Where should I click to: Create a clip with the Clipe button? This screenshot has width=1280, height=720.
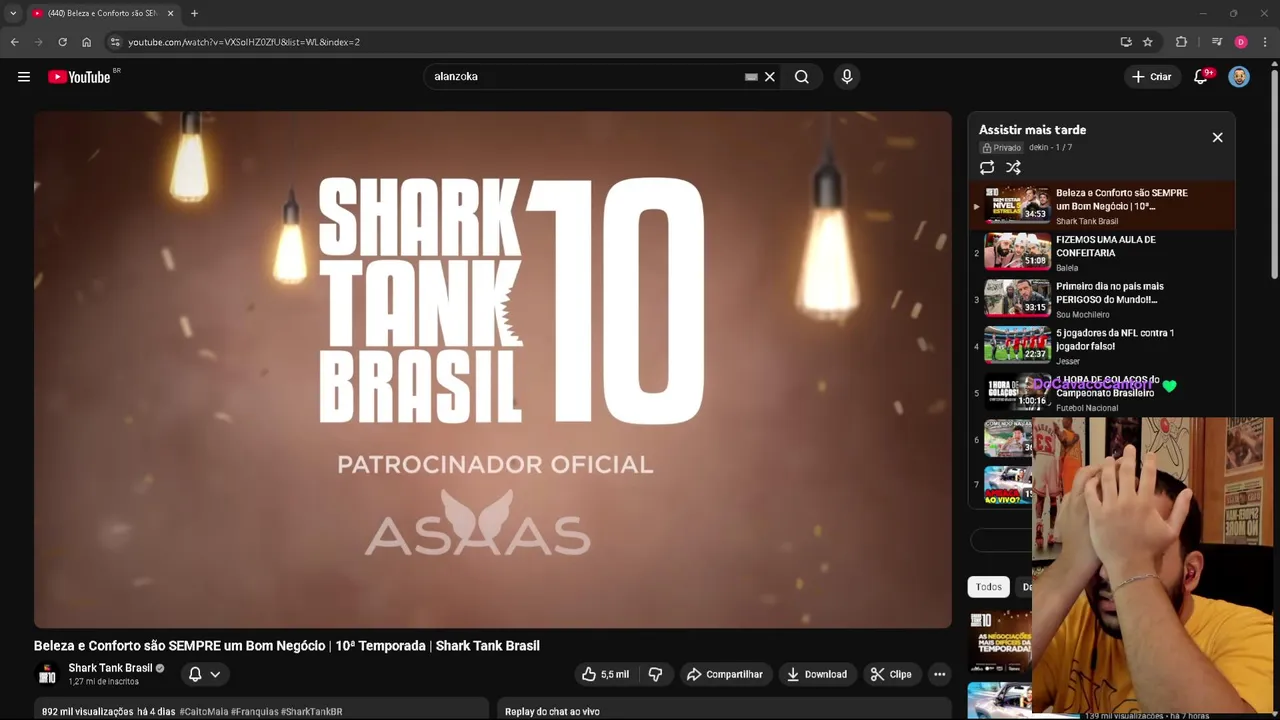click(891, 674)
